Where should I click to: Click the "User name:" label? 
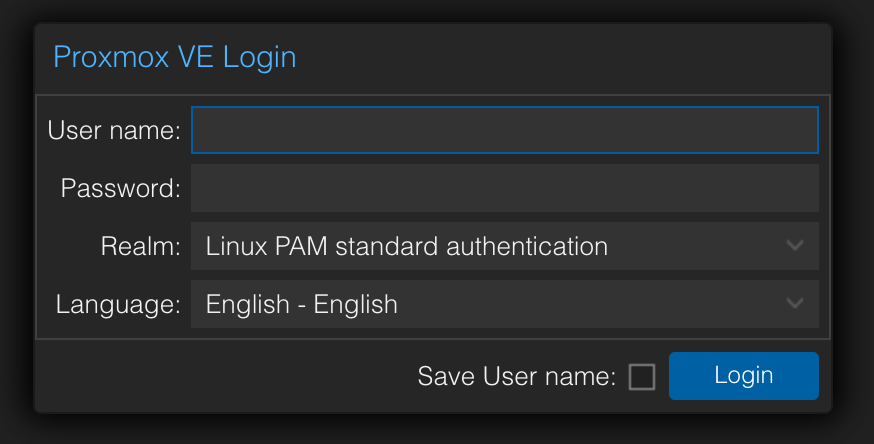click(x=114, y=130)
